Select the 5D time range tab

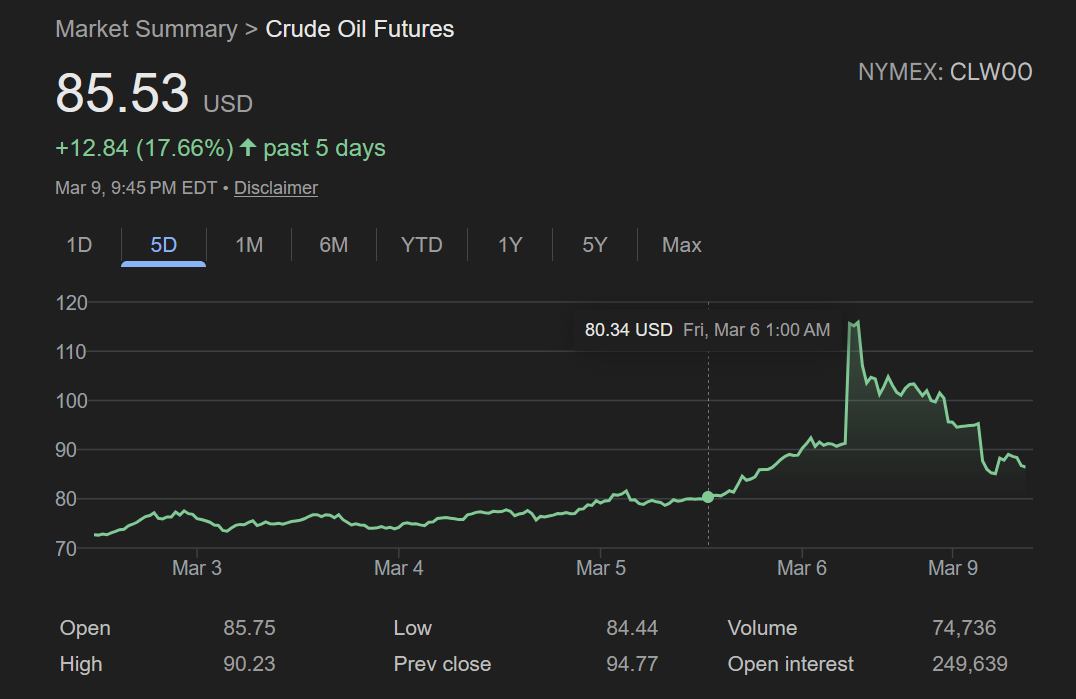(163, 245)
